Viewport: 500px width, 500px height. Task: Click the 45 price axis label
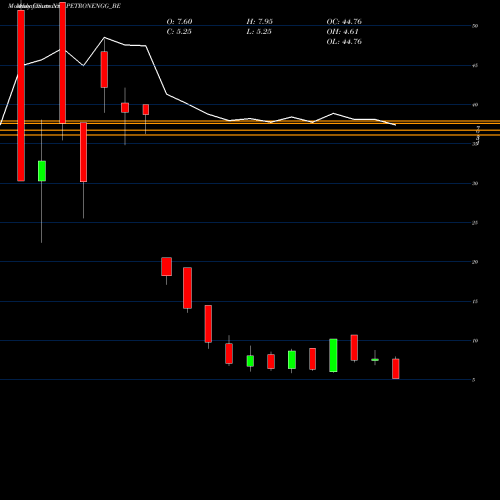click(475, 65)
